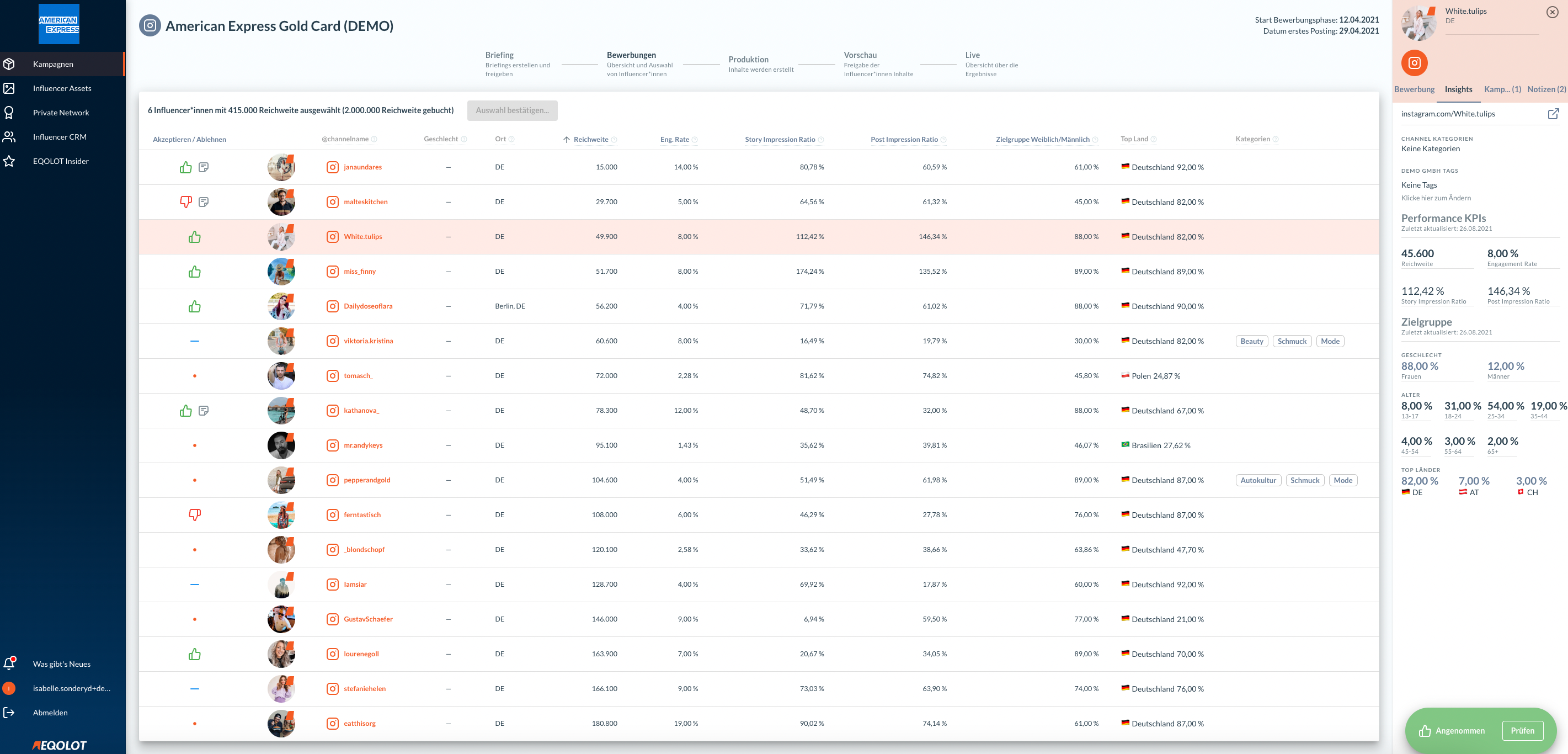
Task: Click thumbs-up icon for janaundares row
Action: tap(185, 167)
